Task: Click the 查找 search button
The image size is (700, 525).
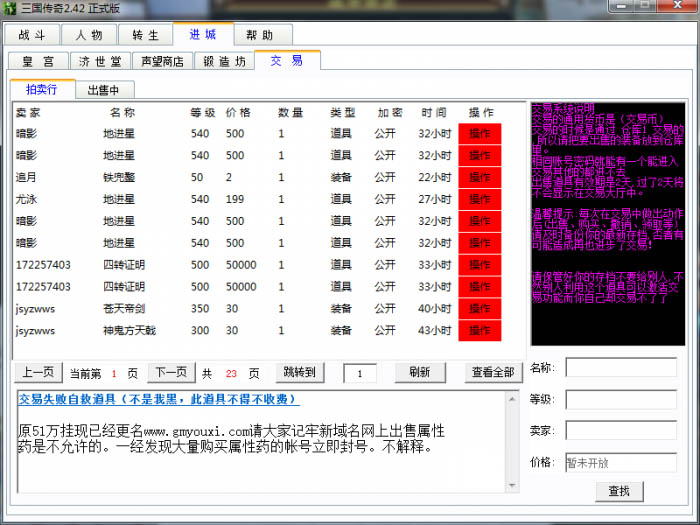Action: pos(619,491)
